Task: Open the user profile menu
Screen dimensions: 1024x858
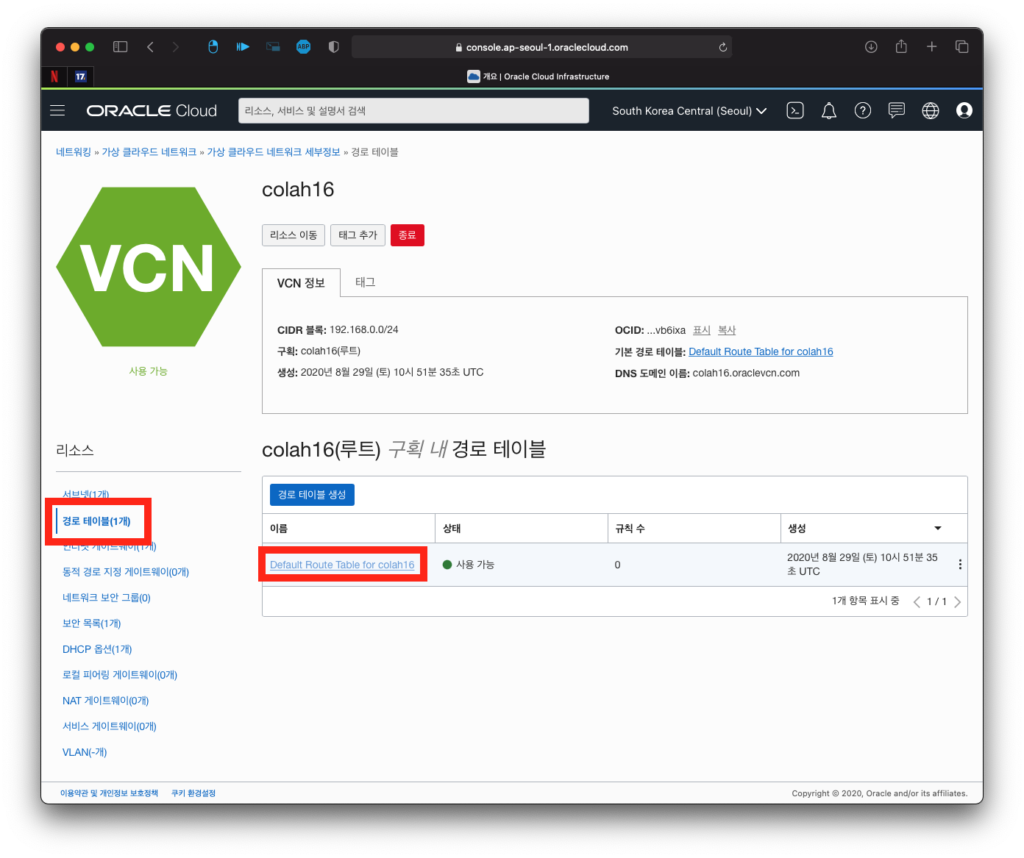Action: 964,111
